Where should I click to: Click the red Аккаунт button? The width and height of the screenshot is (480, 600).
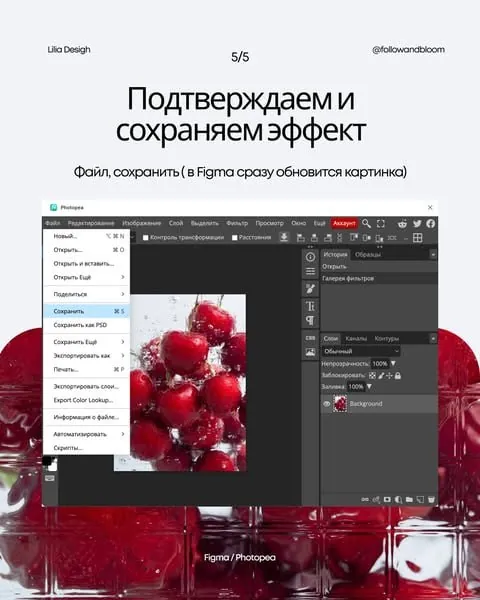pos(344,223)
